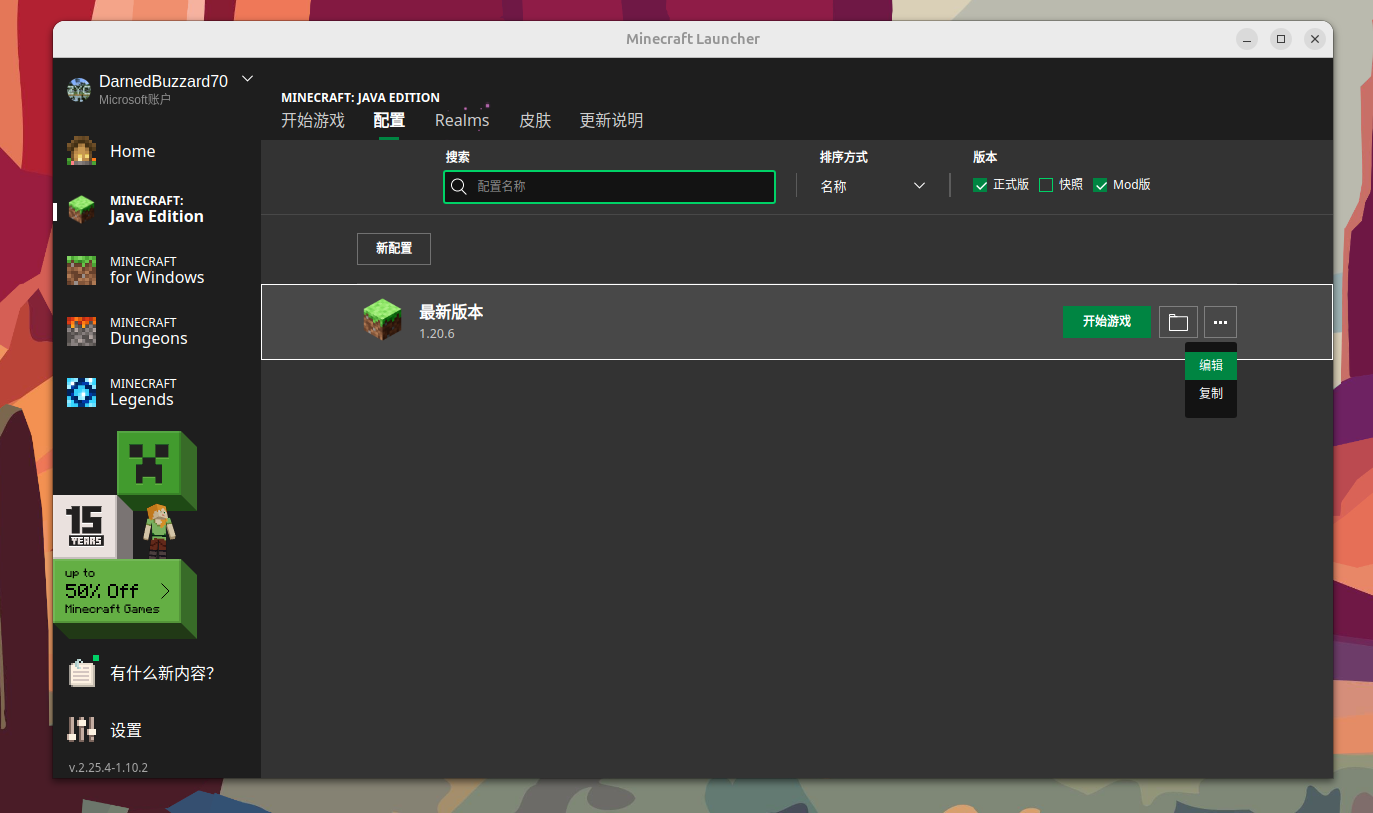Switch to the Realms tab
Screen dimensions: 1373x813
click(462, 121)
